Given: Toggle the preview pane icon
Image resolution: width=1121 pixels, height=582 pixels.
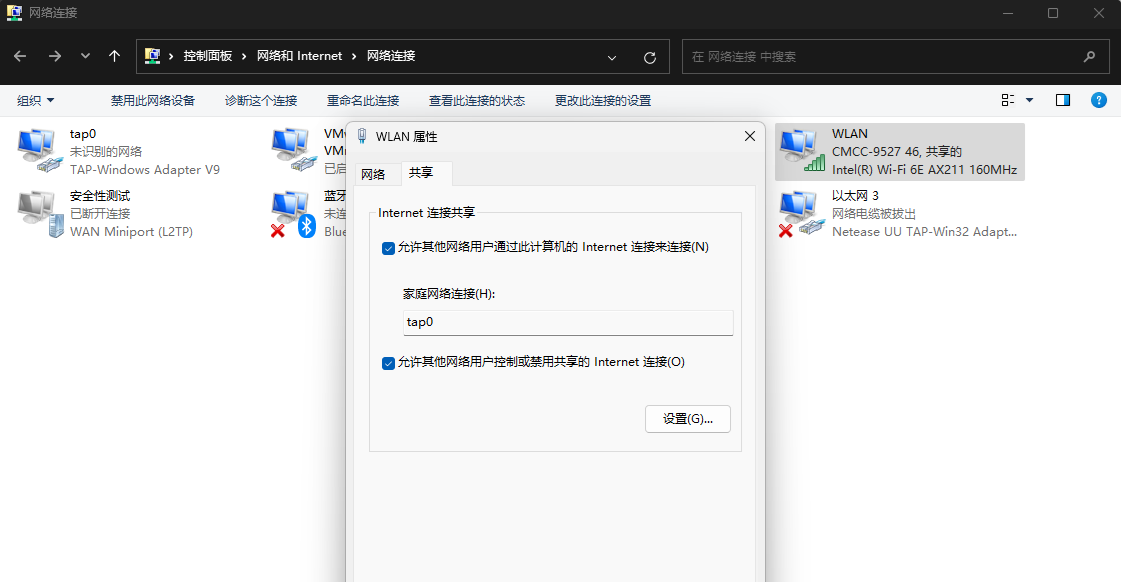Looking at the screenshot, I should pos(1064,100).
